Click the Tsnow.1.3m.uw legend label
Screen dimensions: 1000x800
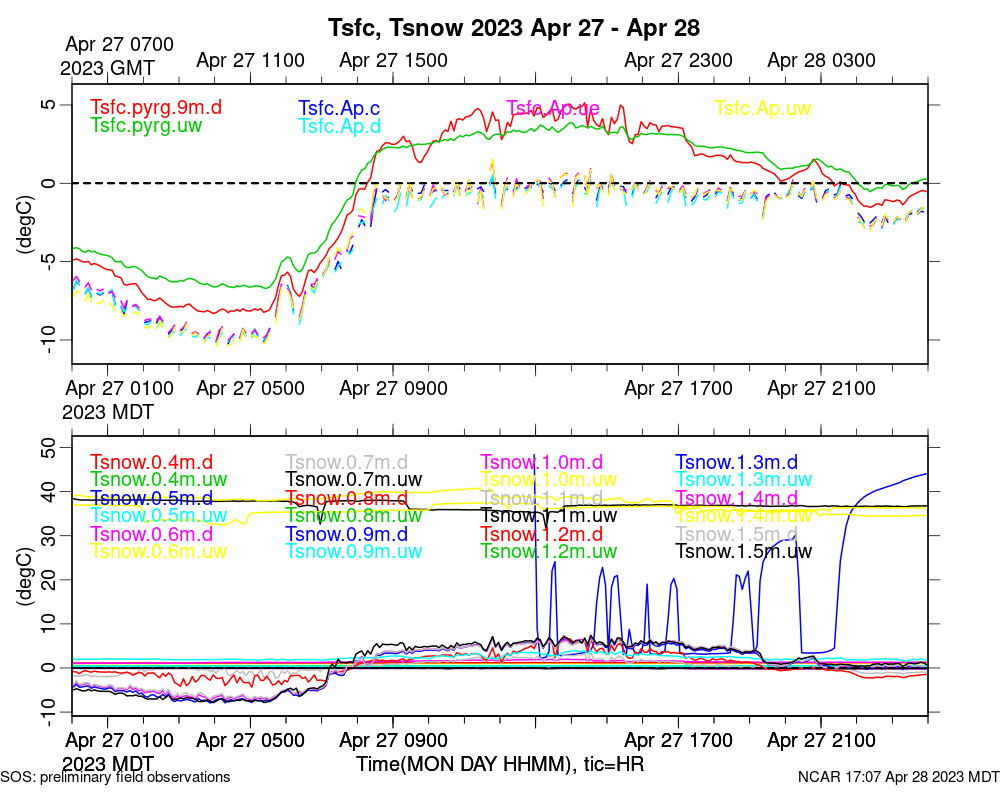coord(744,479)
